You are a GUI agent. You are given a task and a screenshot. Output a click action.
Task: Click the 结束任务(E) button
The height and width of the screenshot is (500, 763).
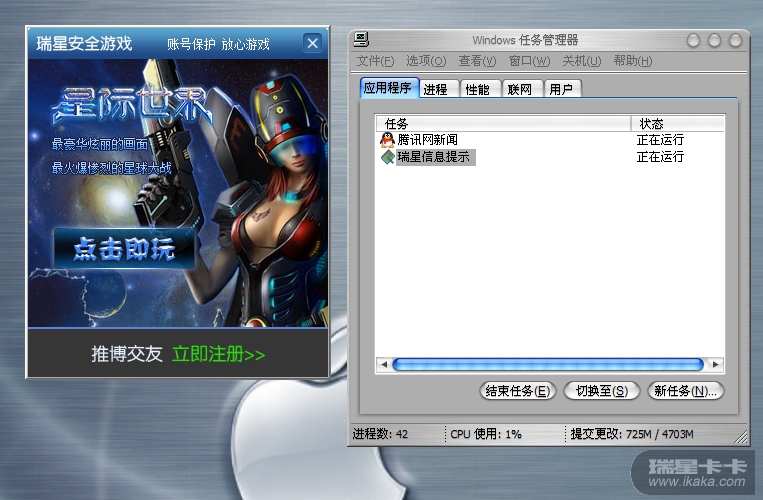tap(517, 391)
